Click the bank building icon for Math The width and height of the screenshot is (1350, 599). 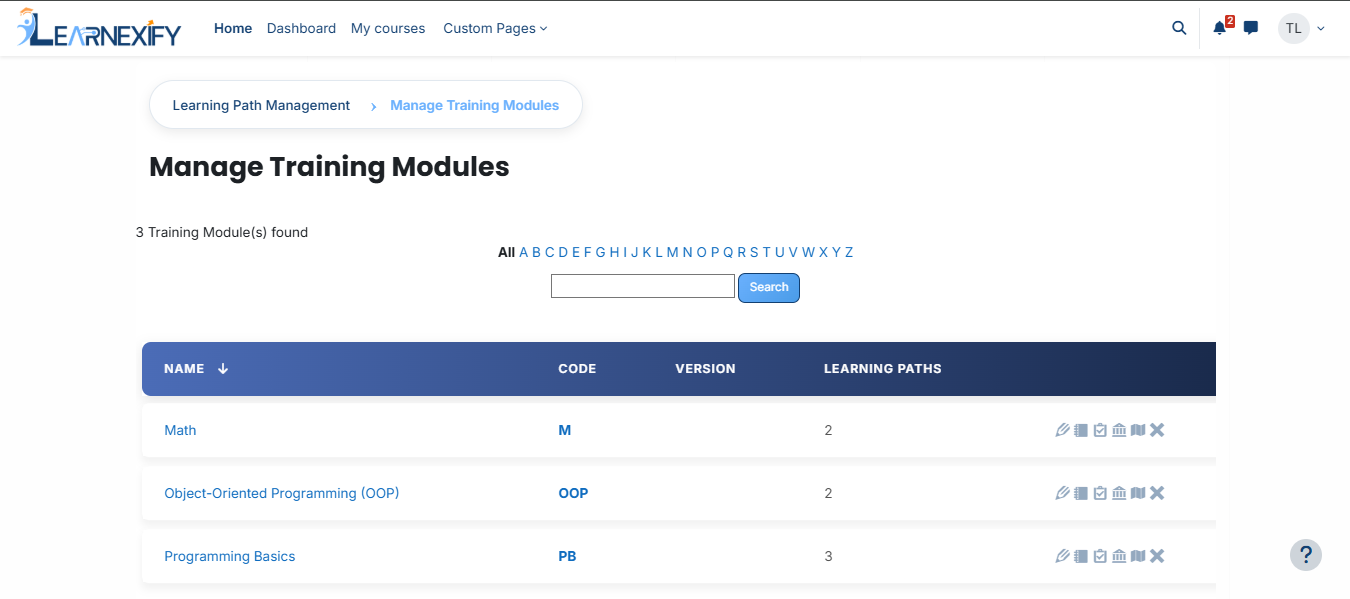tap(1119, 430)
